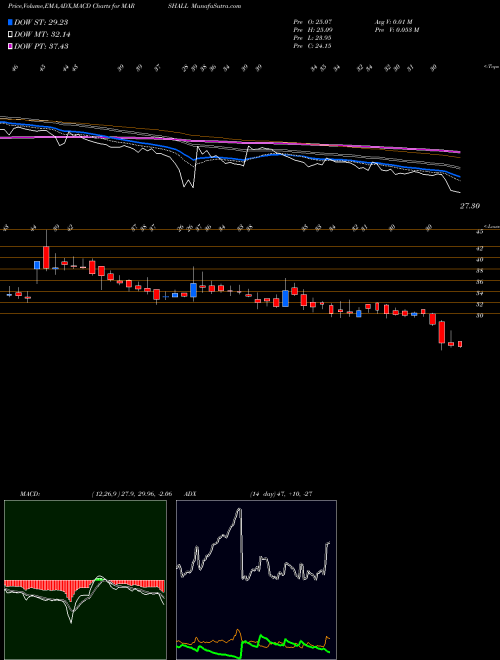
Task: Click the MACD: panel heading
Action: coord(30,494)
